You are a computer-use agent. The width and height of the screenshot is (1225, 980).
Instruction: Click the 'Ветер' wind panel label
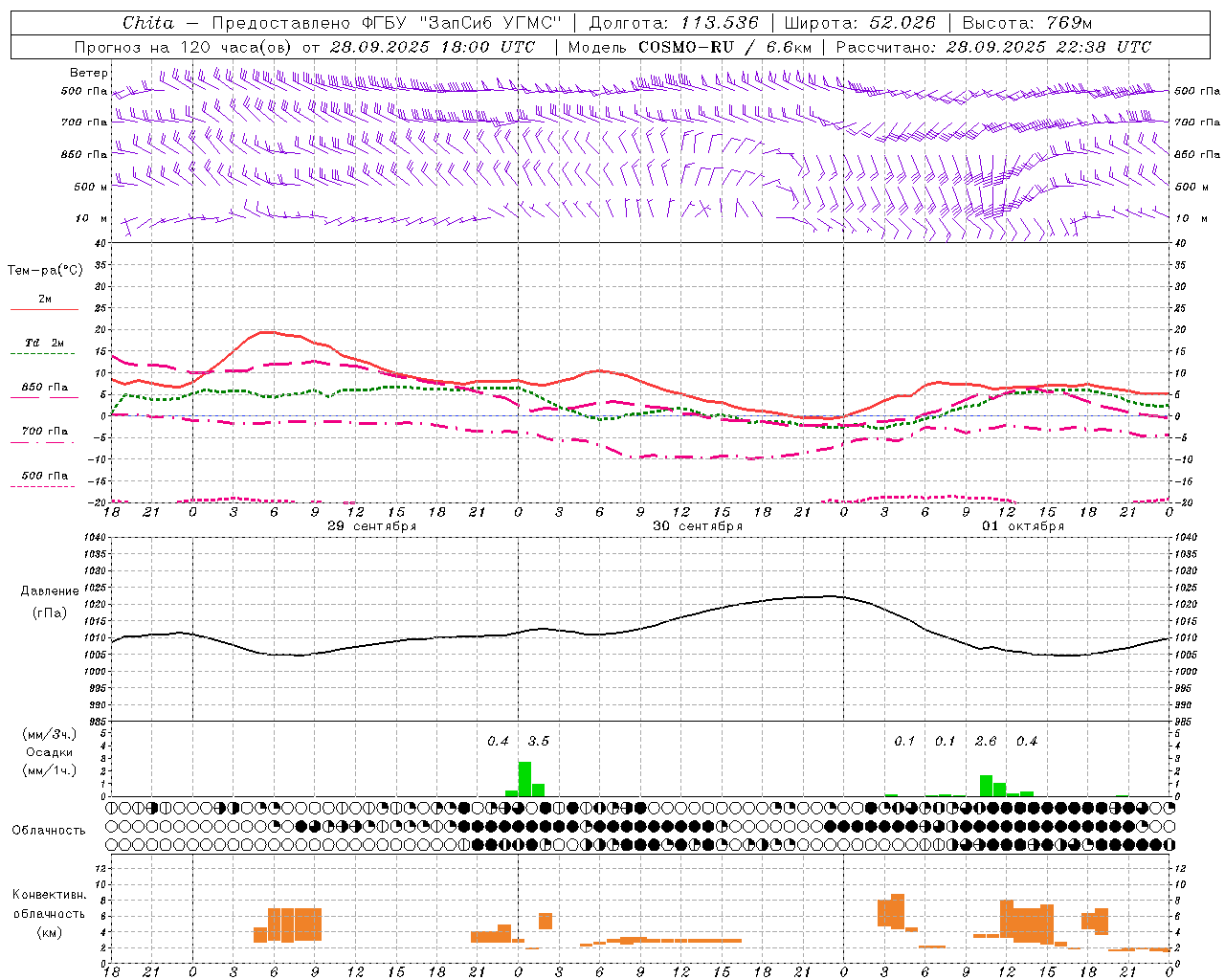click(x=89, y=73)
